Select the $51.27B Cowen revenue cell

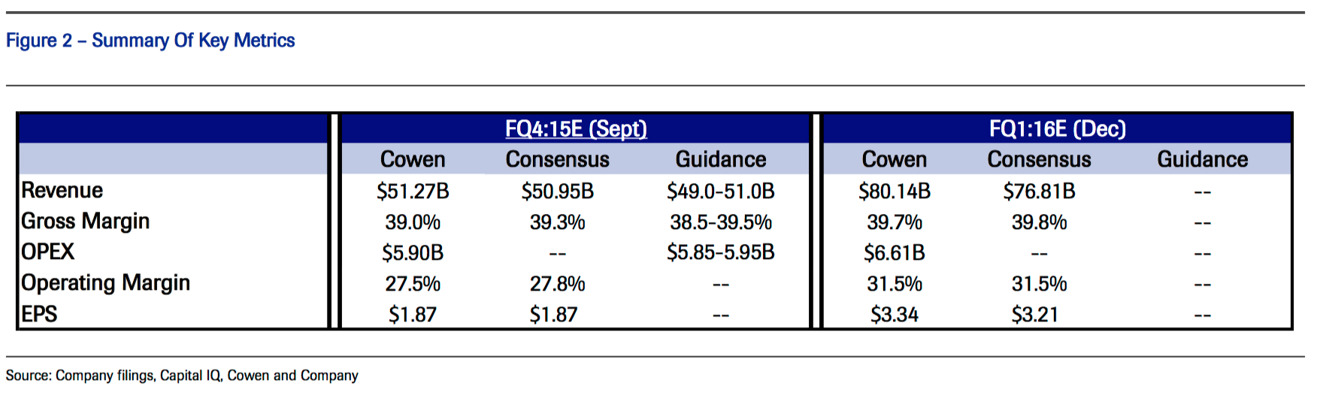coord(412,191)
